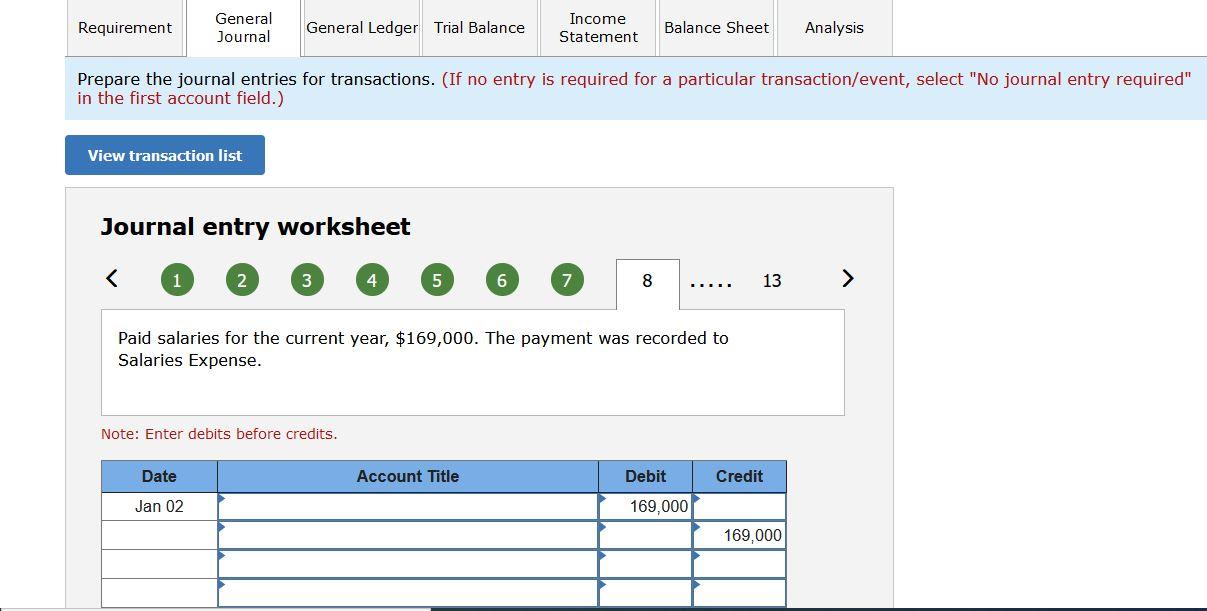Open journal entry 2
Image resolution: width=1207 pixels, height=611 pixels.
coord(242,280)
